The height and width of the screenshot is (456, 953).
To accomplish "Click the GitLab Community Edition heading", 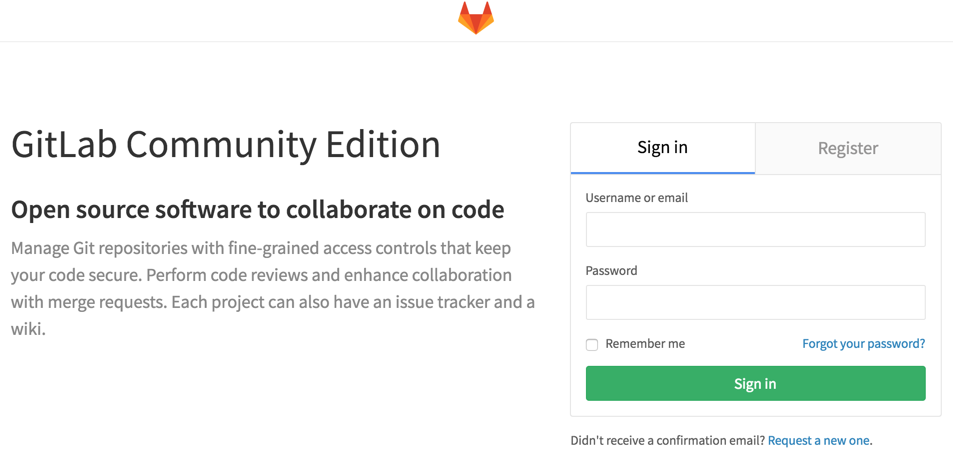I will (x=226, y=145).
